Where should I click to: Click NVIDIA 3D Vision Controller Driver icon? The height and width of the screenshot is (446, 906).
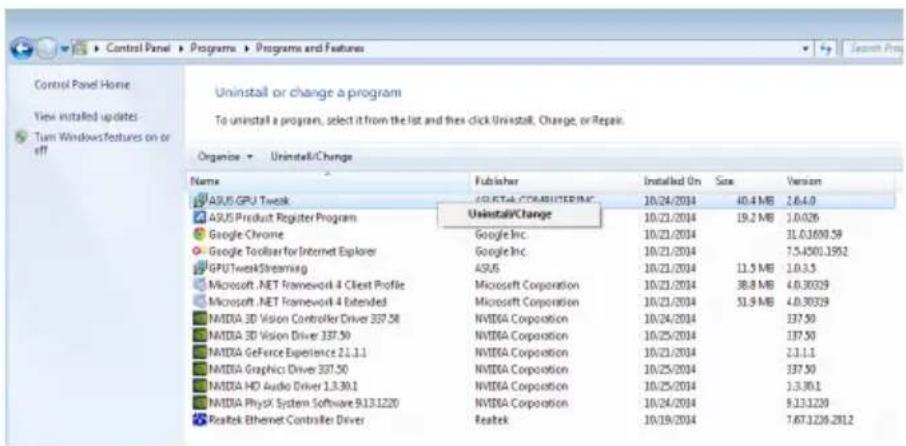(x=200, y=319)
